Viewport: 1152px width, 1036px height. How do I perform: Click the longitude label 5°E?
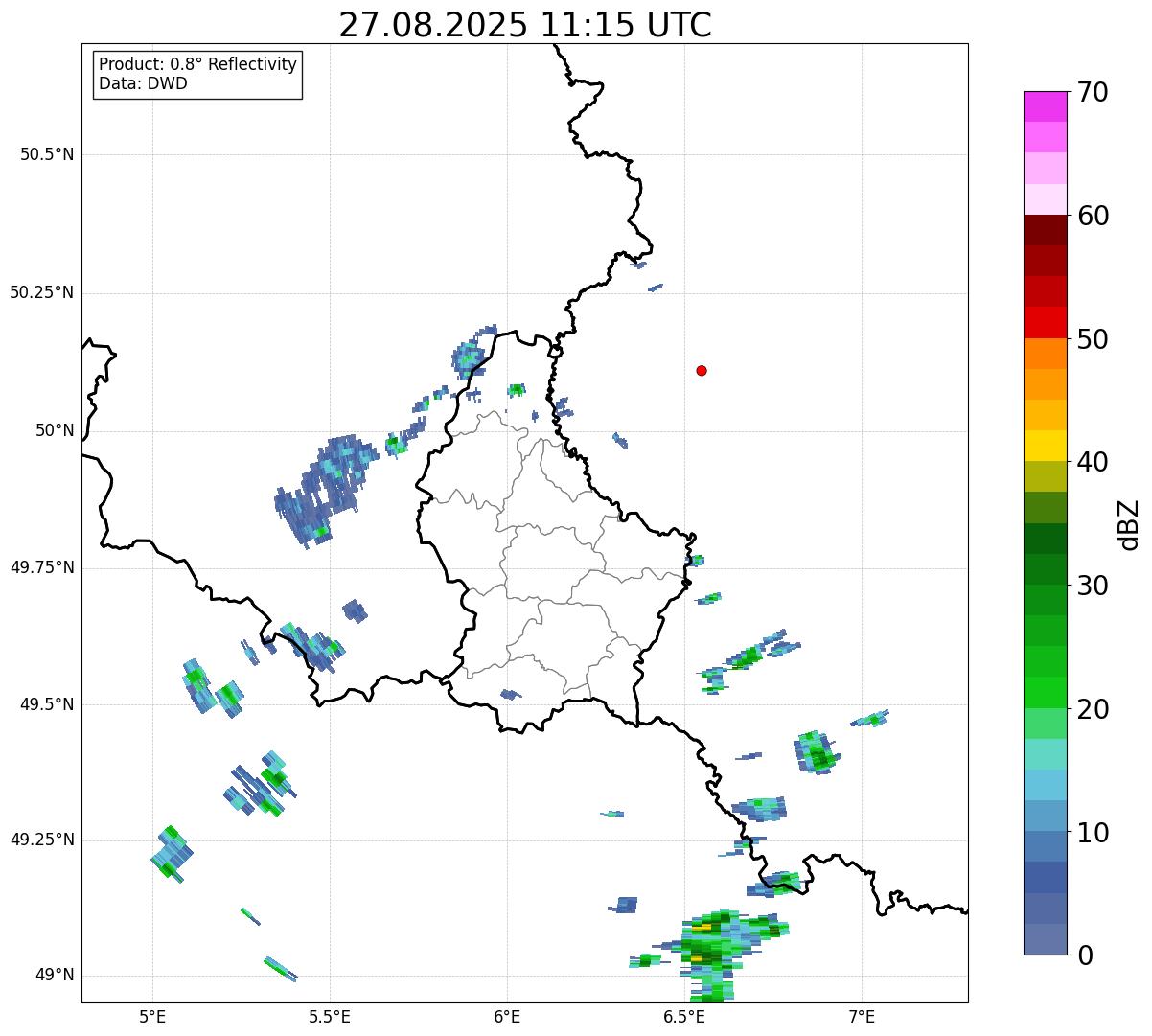point(152,1016)
